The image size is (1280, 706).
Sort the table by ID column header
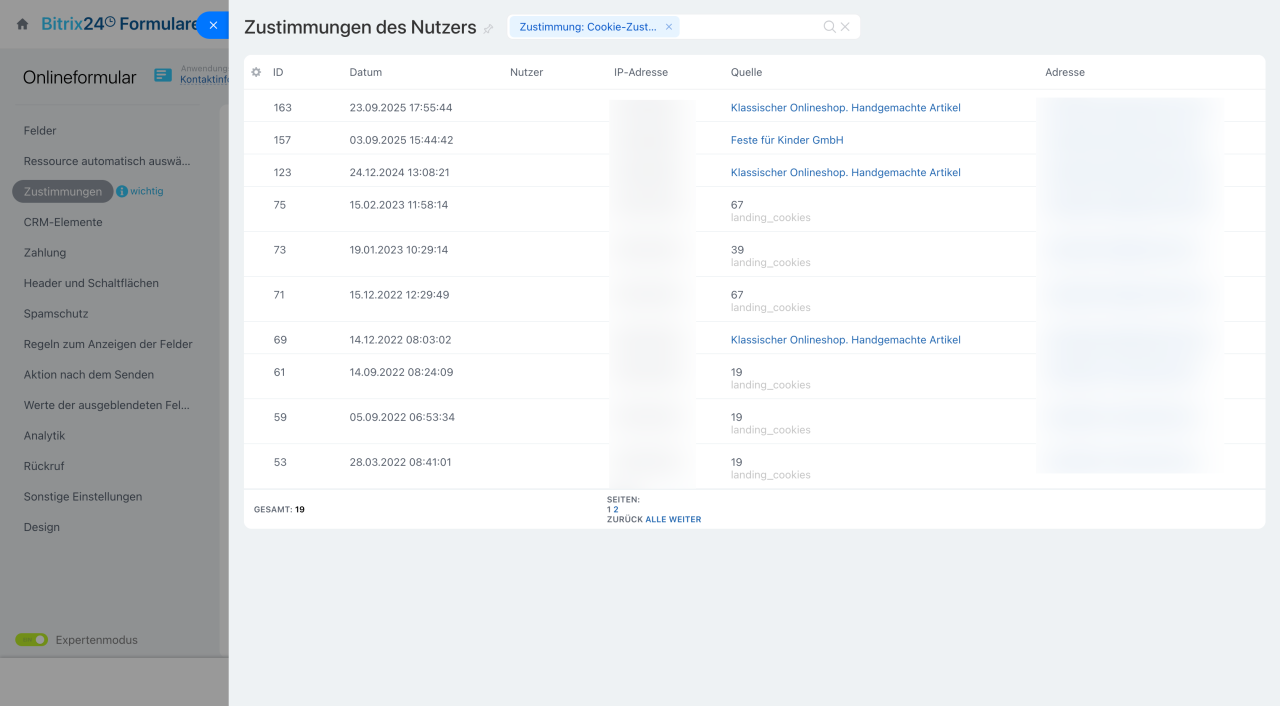278,72
